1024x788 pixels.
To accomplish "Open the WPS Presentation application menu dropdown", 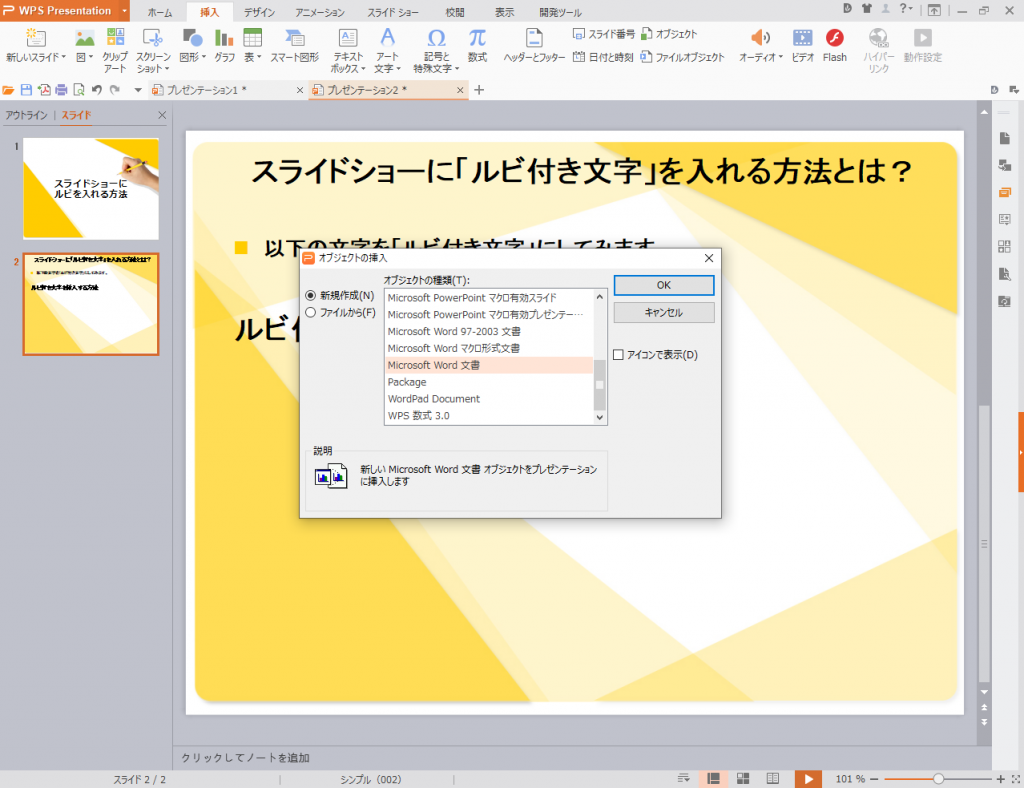I will [x=123, y=11].
